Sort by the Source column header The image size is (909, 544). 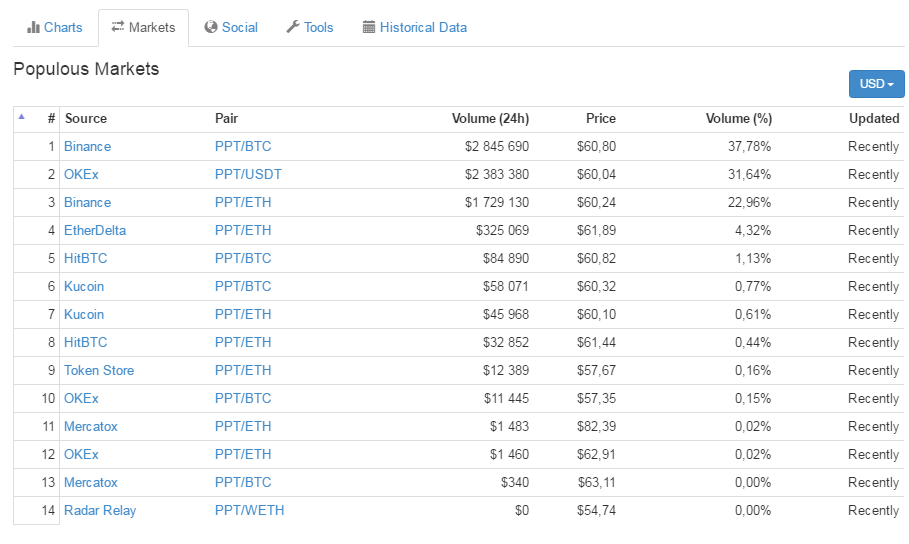pos(86,118)
